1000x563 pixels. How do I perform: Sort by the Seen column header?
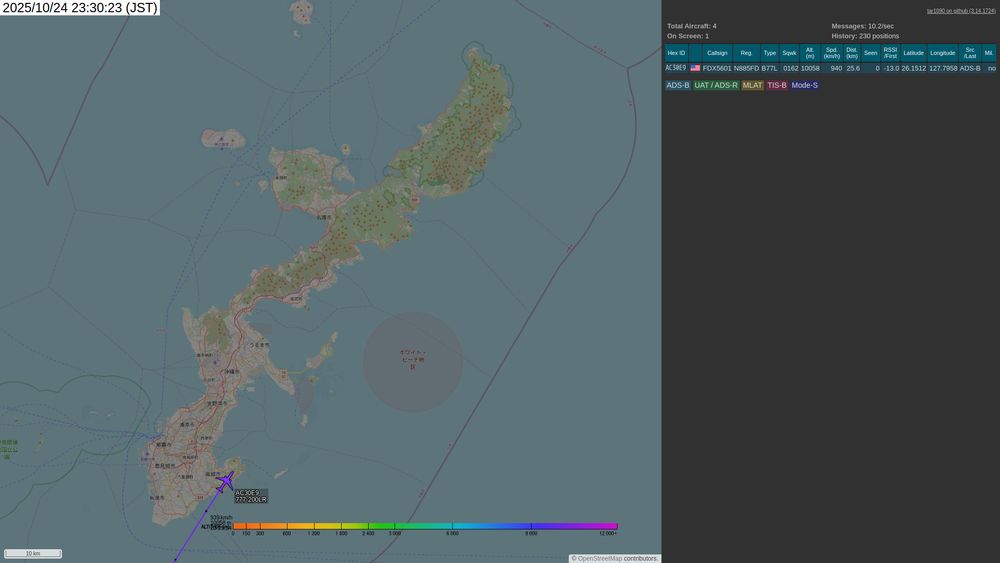coord(871,53)
